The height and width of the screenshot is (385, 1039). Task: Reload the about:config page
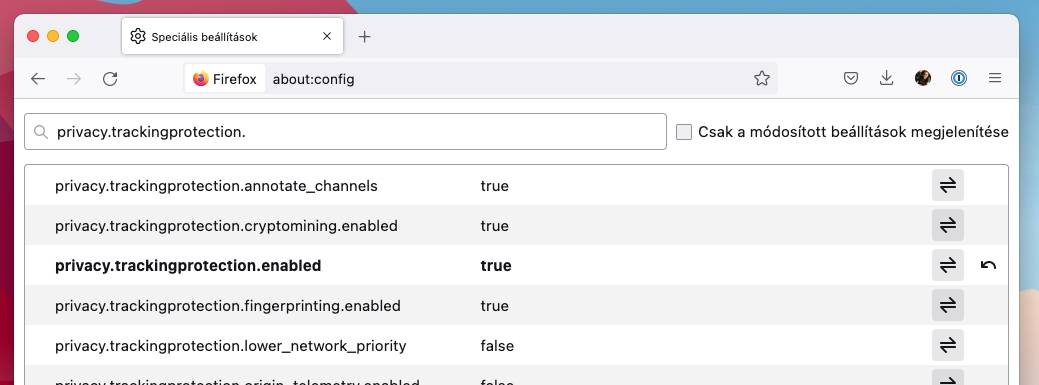pos(110,79)
